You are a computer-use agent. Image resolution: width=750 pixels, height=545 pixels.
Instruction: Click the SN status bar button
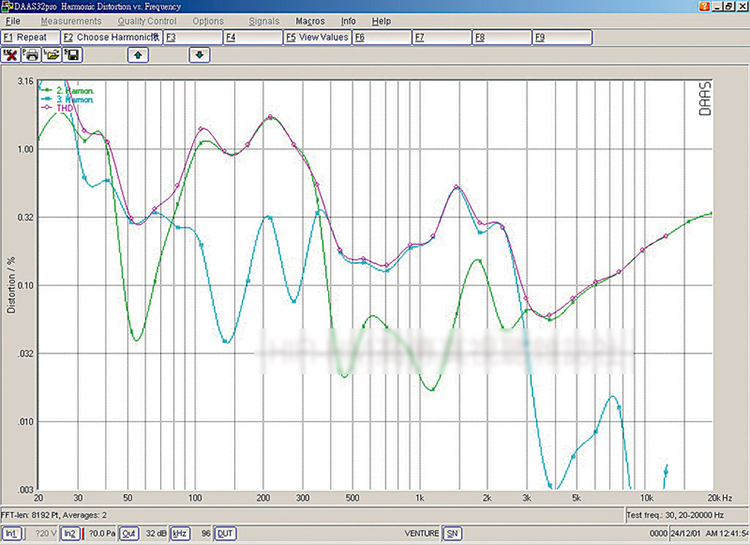coord(452,534)
